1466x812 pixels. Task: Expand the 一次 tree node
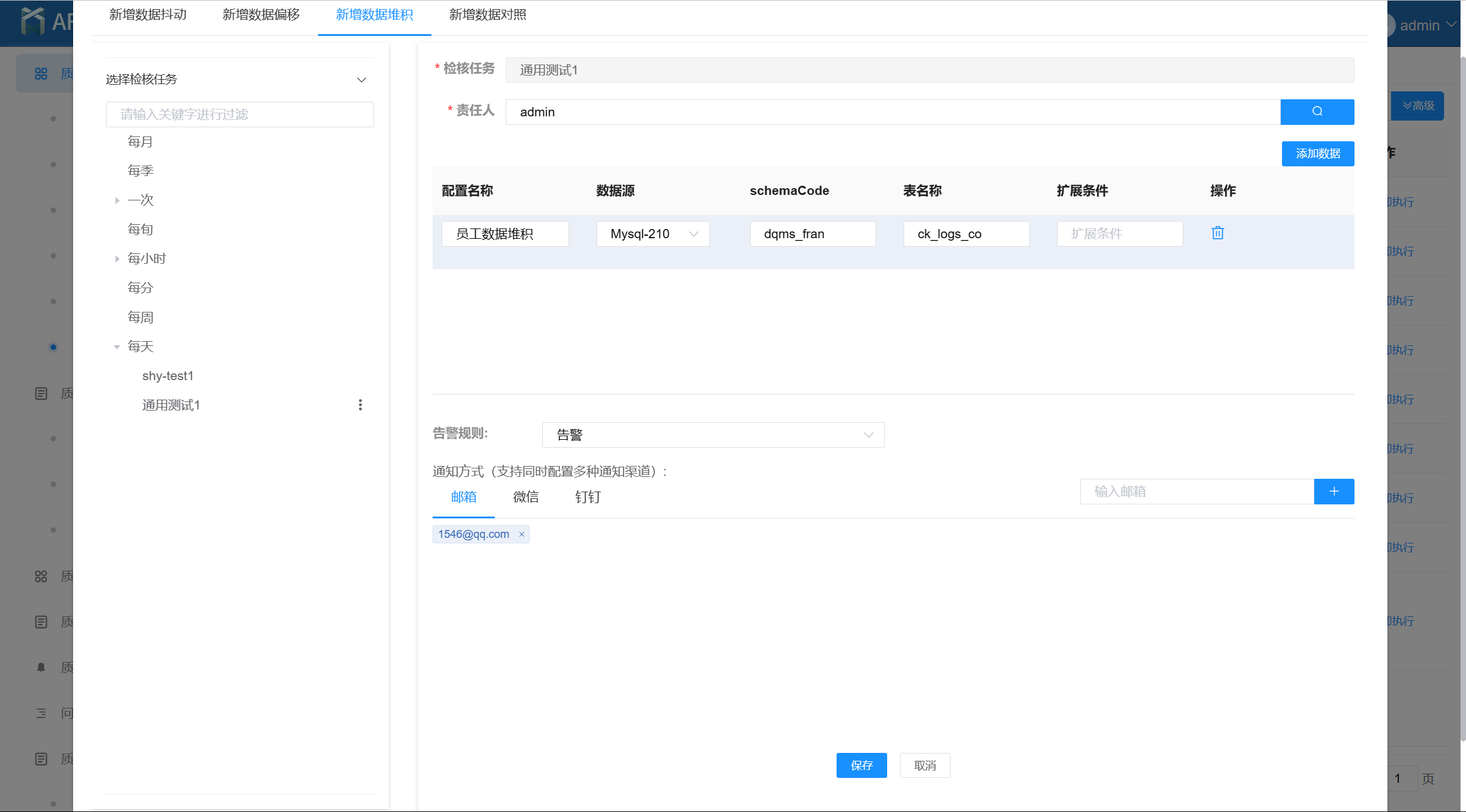pos(117,200)
